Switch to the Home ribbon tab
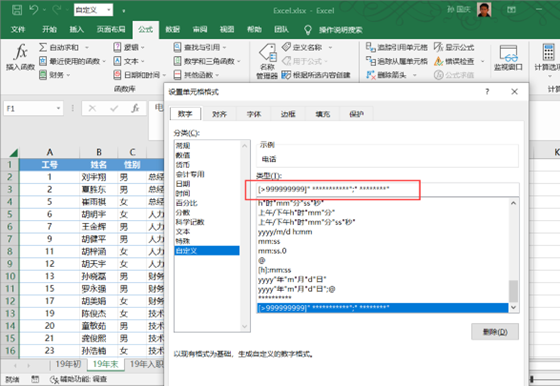Viewport: 560px width, 386px height. pos(49,29)
